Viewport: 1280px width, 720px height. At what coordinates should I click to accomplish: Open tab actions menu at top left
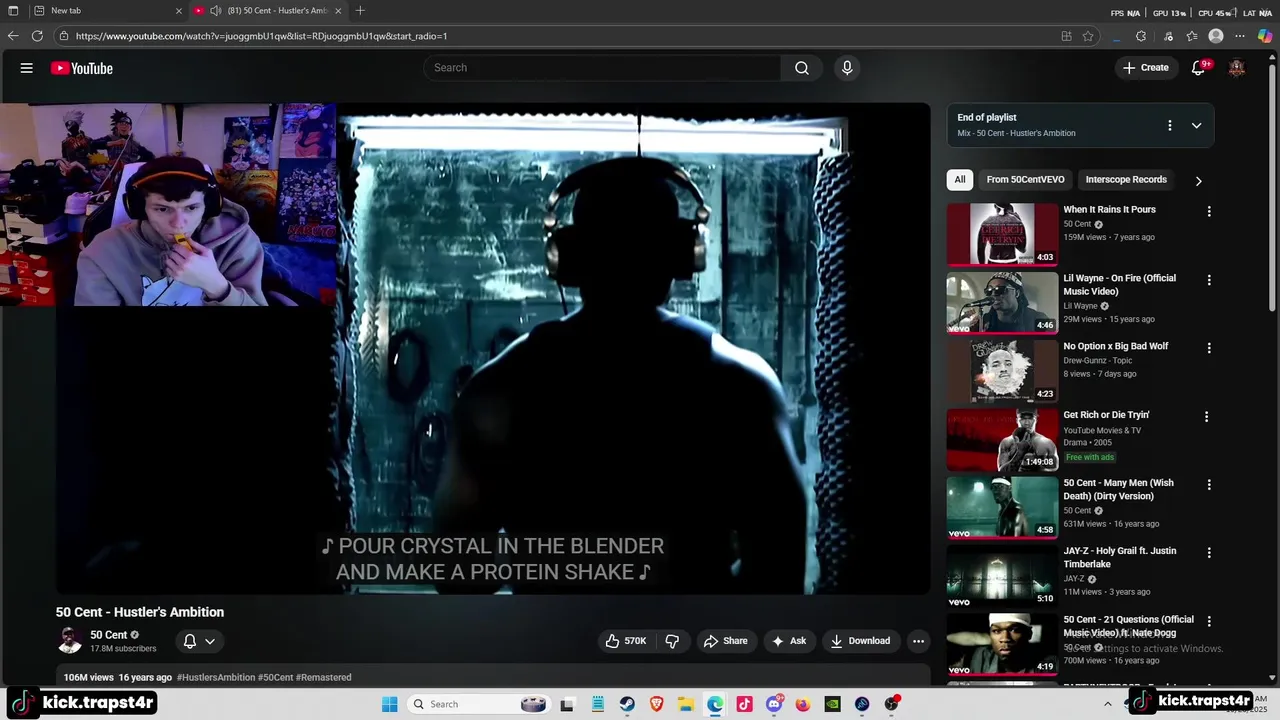[13, 11]
